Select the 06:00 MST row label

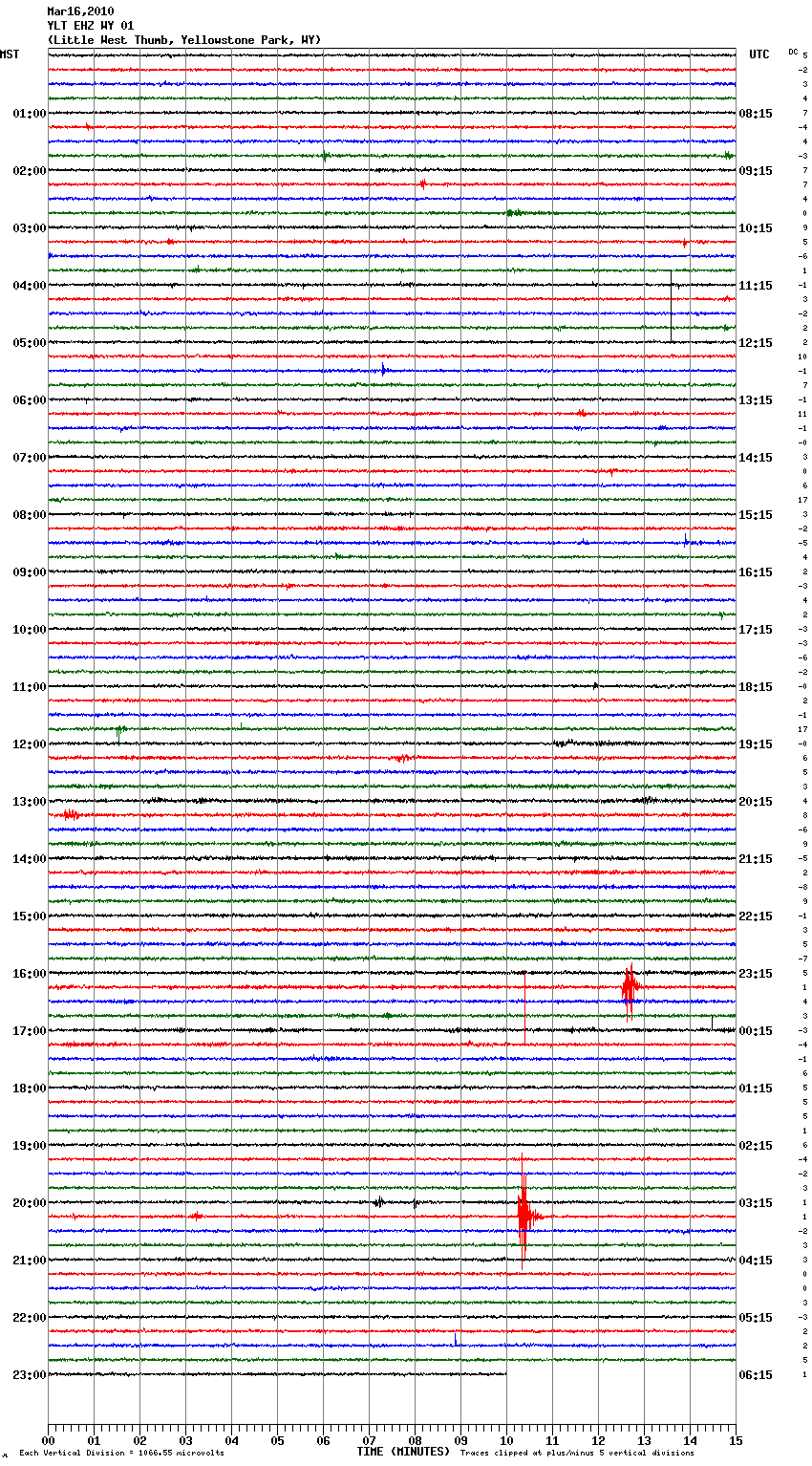[30, 400]
